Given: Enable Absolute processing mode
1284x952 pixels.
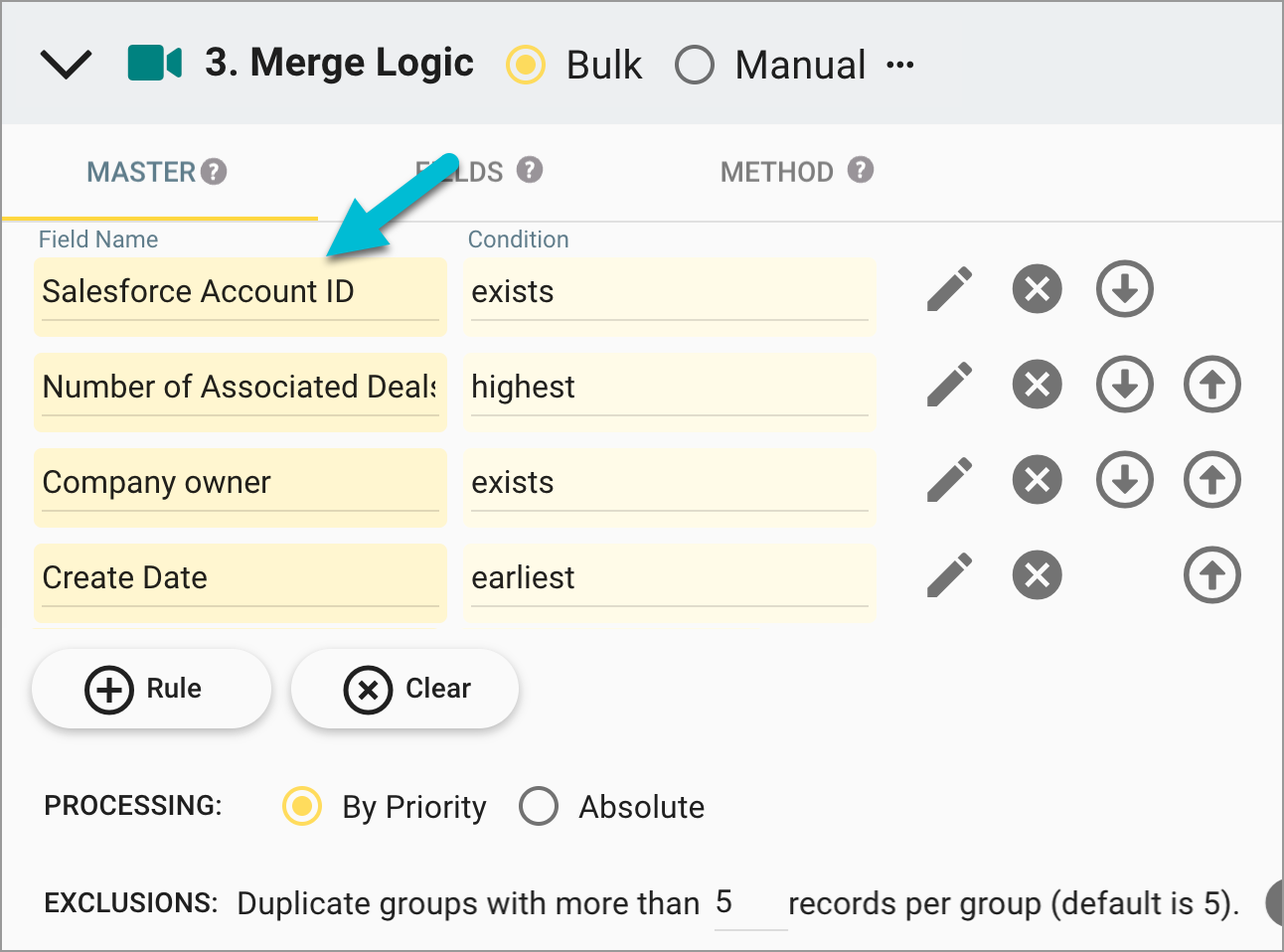Looking at the screenshot, I should click(x=539, y=807).
